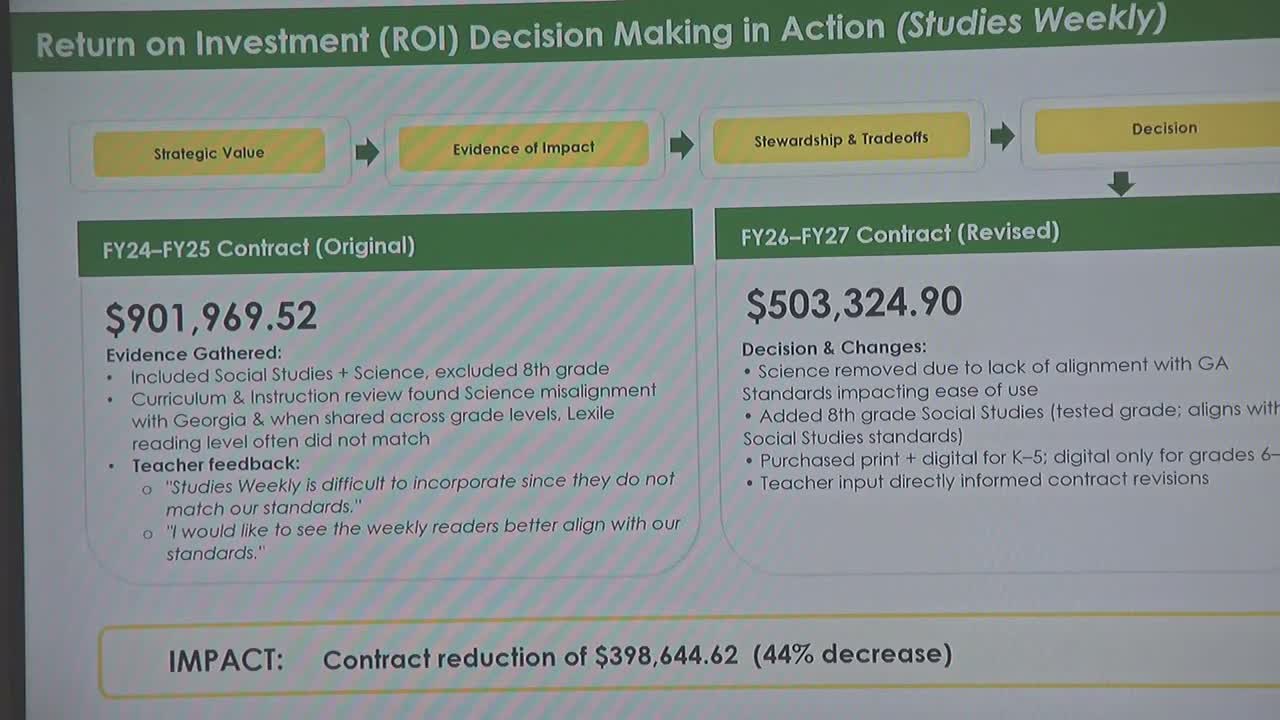This screenshot has width=1280, height=720.
Task: Click the arrow between Strategic Value and Evidence of Impact
Action: (x=367, y=152)
